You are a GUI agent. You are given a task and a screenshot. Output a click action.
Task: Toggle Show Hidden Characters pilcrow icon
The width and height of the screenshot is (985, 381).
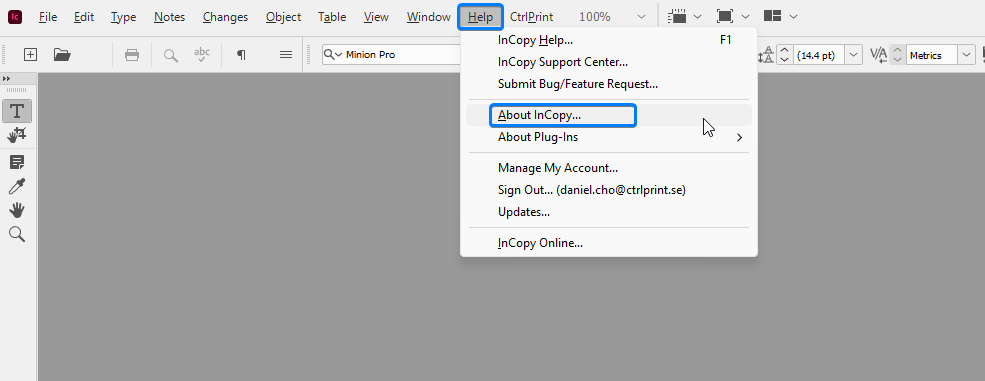coord(241,55)
